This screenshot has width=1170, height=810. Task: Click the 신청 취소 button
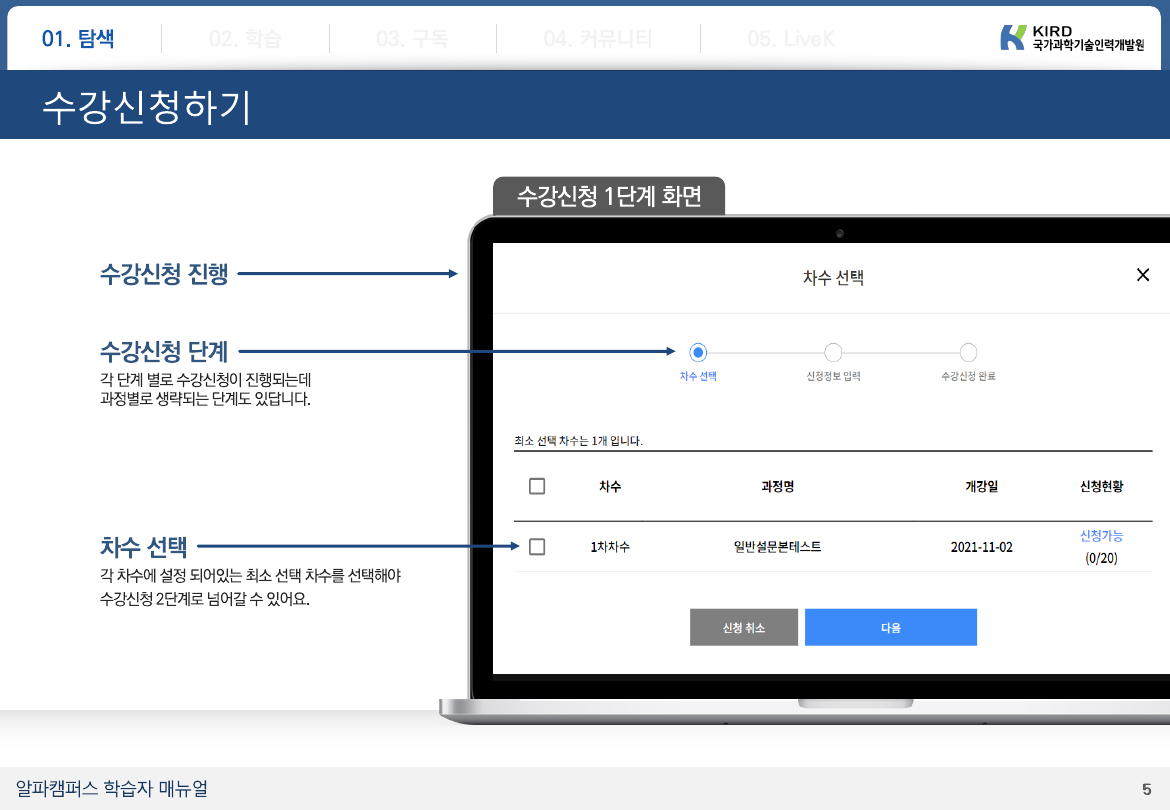tap(743, 628)
